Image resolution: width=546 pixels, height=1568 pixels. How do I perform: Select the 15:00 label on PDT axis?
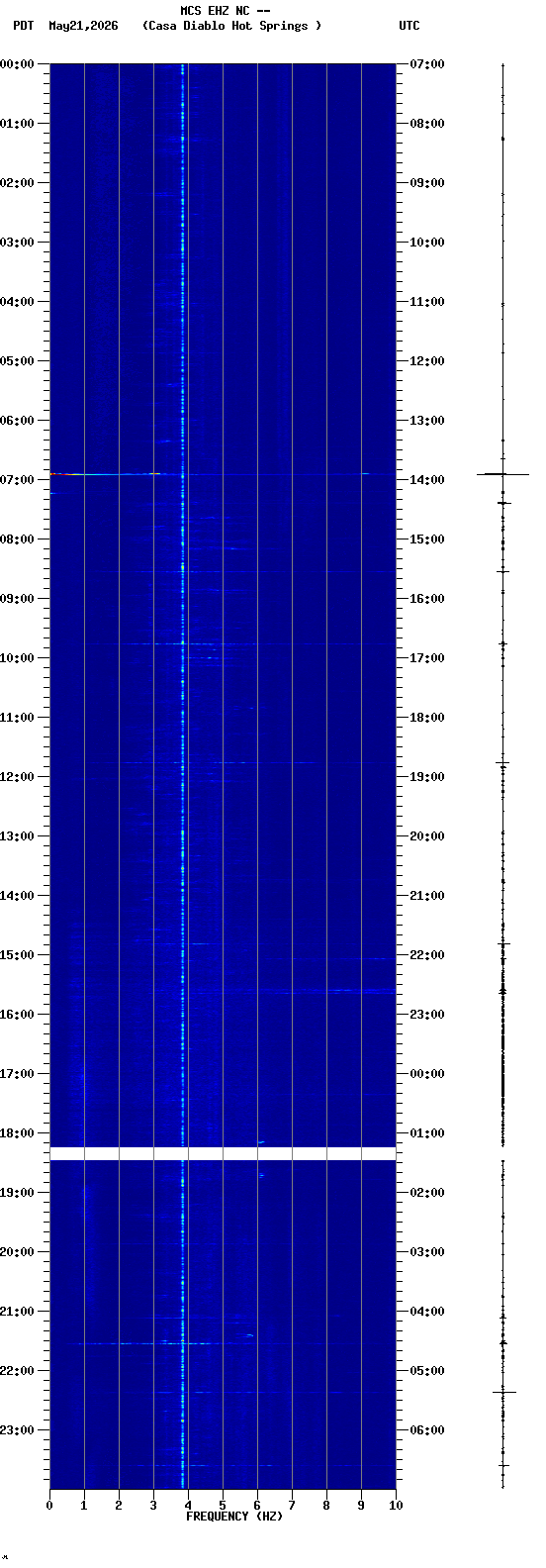click(17, 955)
